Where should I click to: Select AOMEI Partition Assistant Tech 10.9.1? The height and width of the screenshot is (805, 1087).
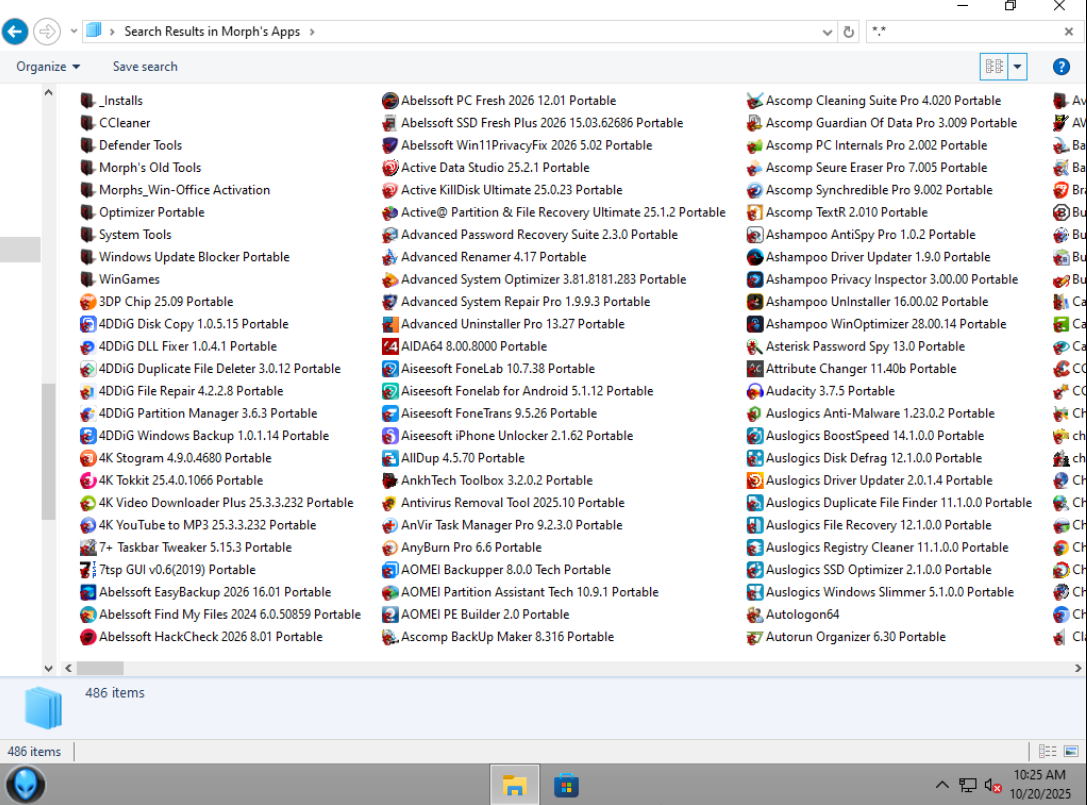(520, 592)
